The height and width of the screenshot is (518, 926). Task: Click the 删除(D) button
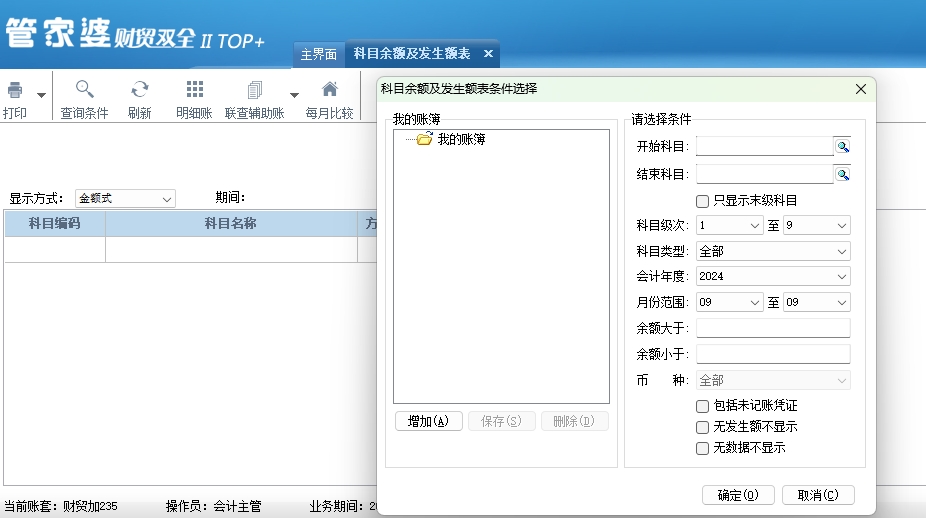pyautogui.click(x=575, y=421)
